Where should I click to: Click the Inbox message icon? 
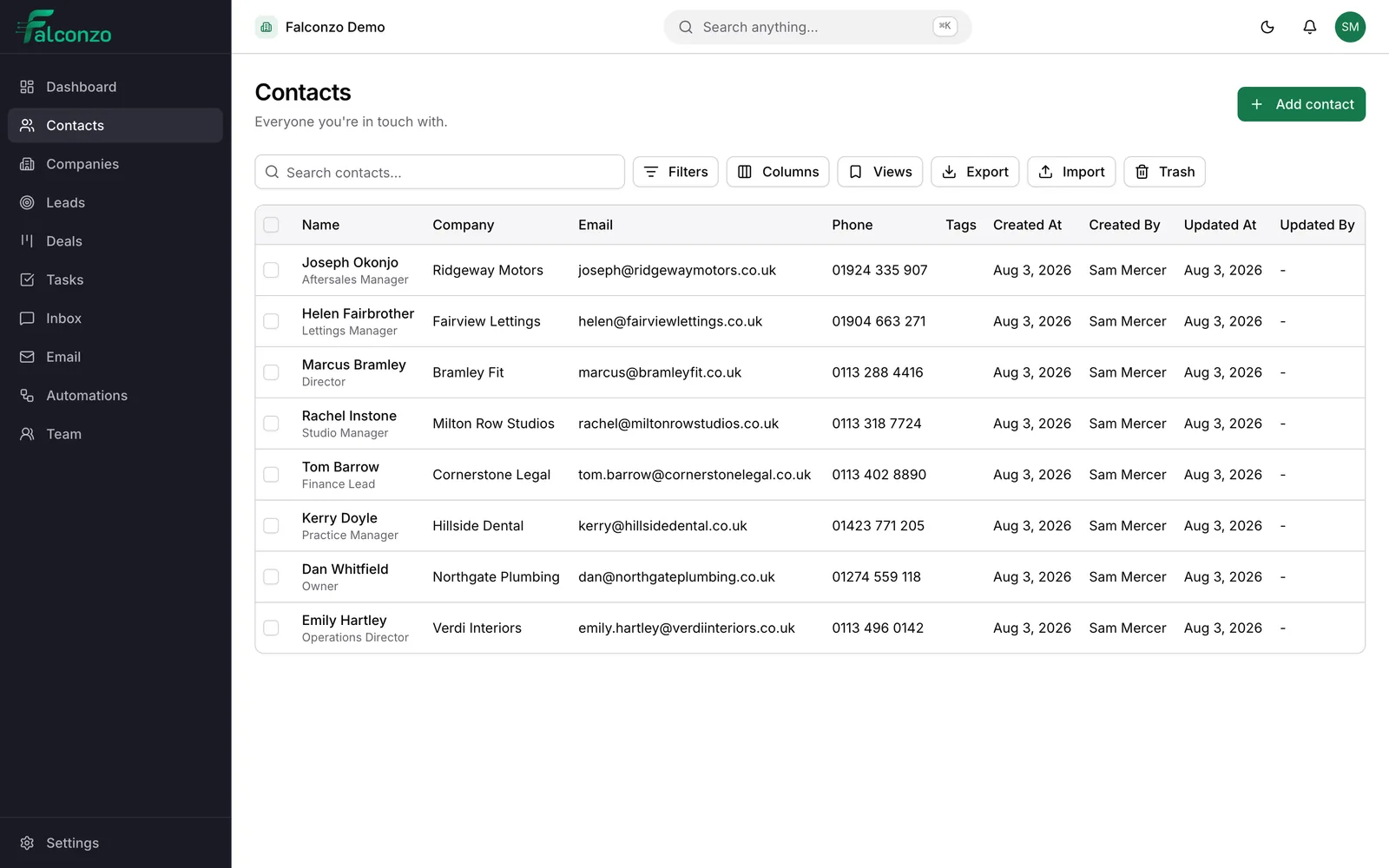click(27, 319)
